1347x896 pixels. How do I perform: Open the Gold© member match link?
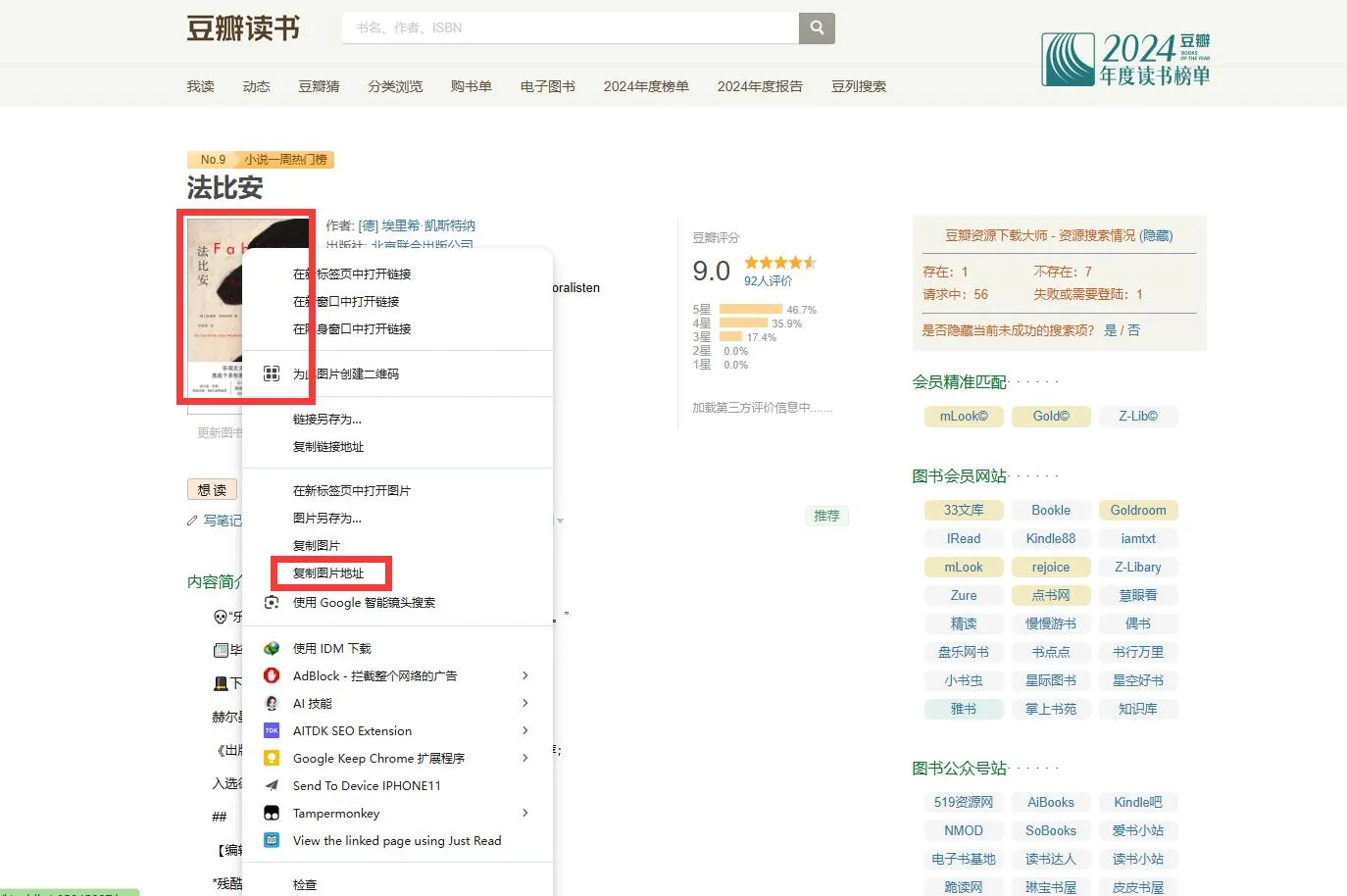pyautogui.click(x=1051, y=416)
